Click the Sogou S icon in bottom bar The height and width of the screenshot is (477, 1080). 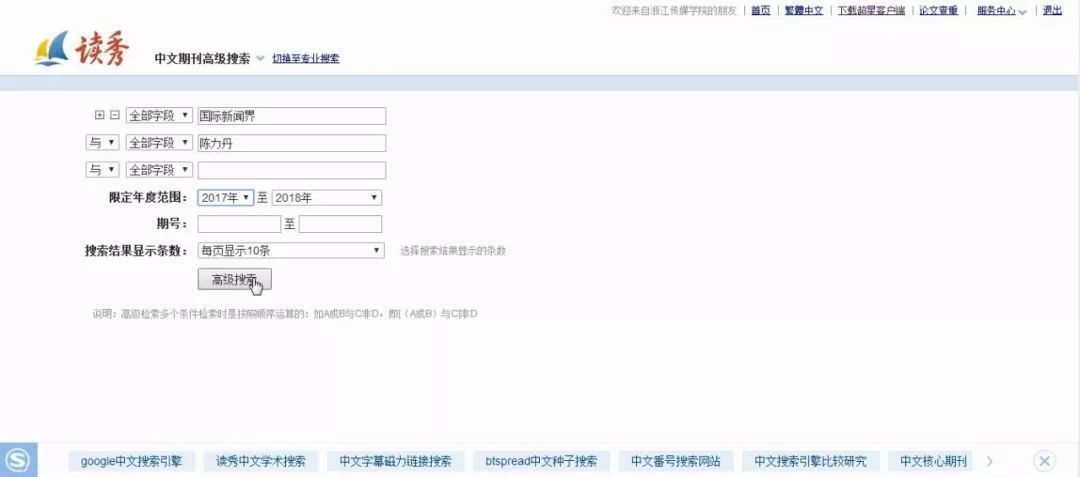[x=19, y=460]
